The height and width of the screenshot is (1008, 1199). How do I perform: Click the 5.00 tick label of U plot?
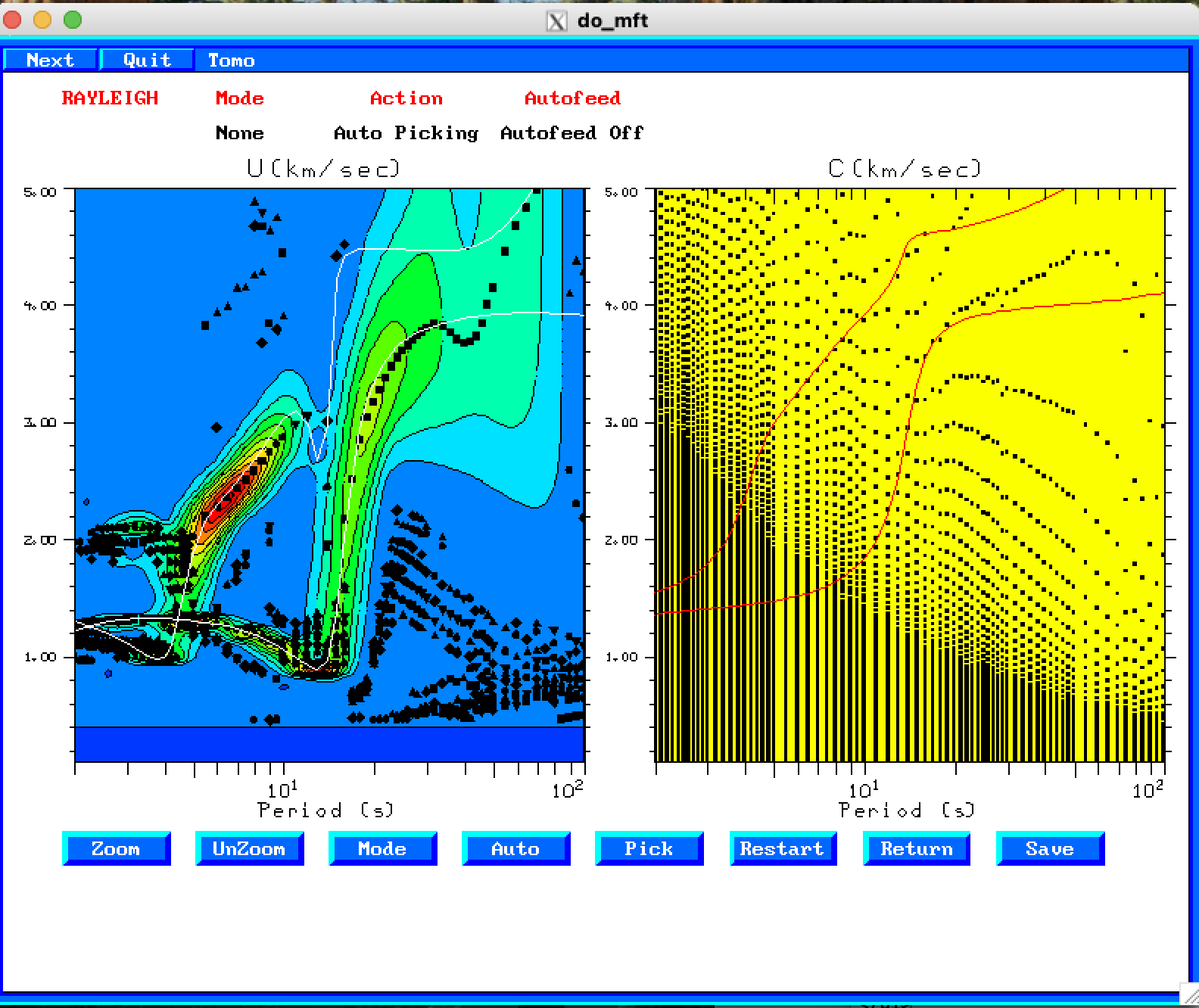click(x=40, y=192)
